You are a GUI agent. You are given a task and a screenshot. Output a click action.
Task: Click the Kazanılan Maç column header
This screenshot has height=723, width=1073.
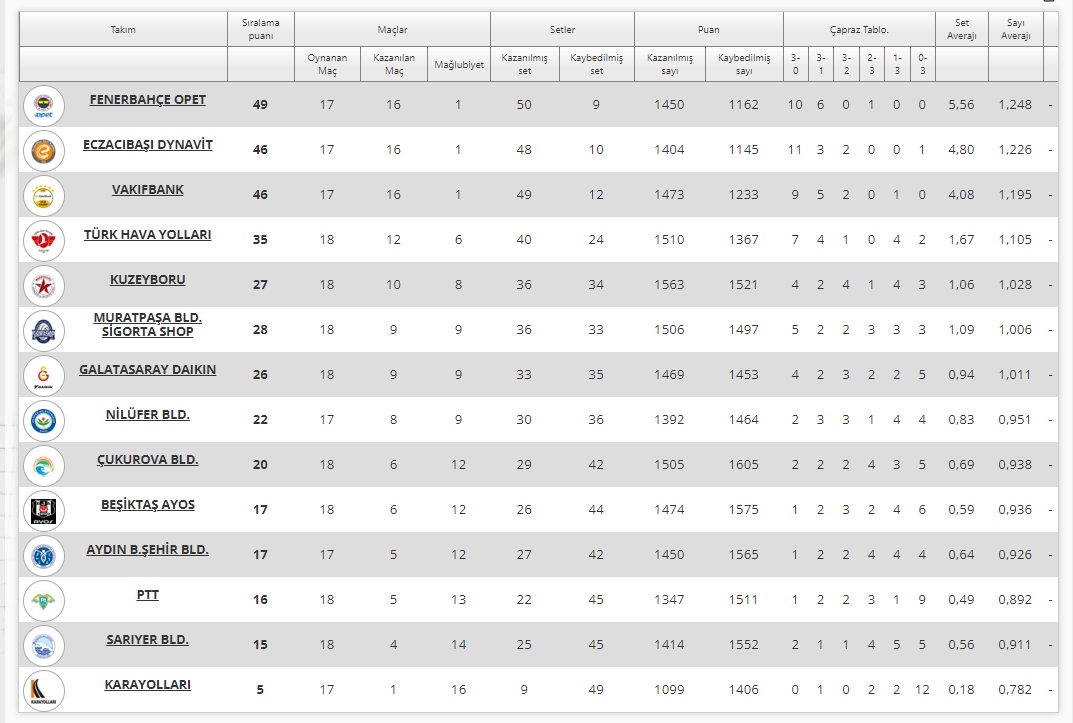pyautogui.click(x=393, y=64)
